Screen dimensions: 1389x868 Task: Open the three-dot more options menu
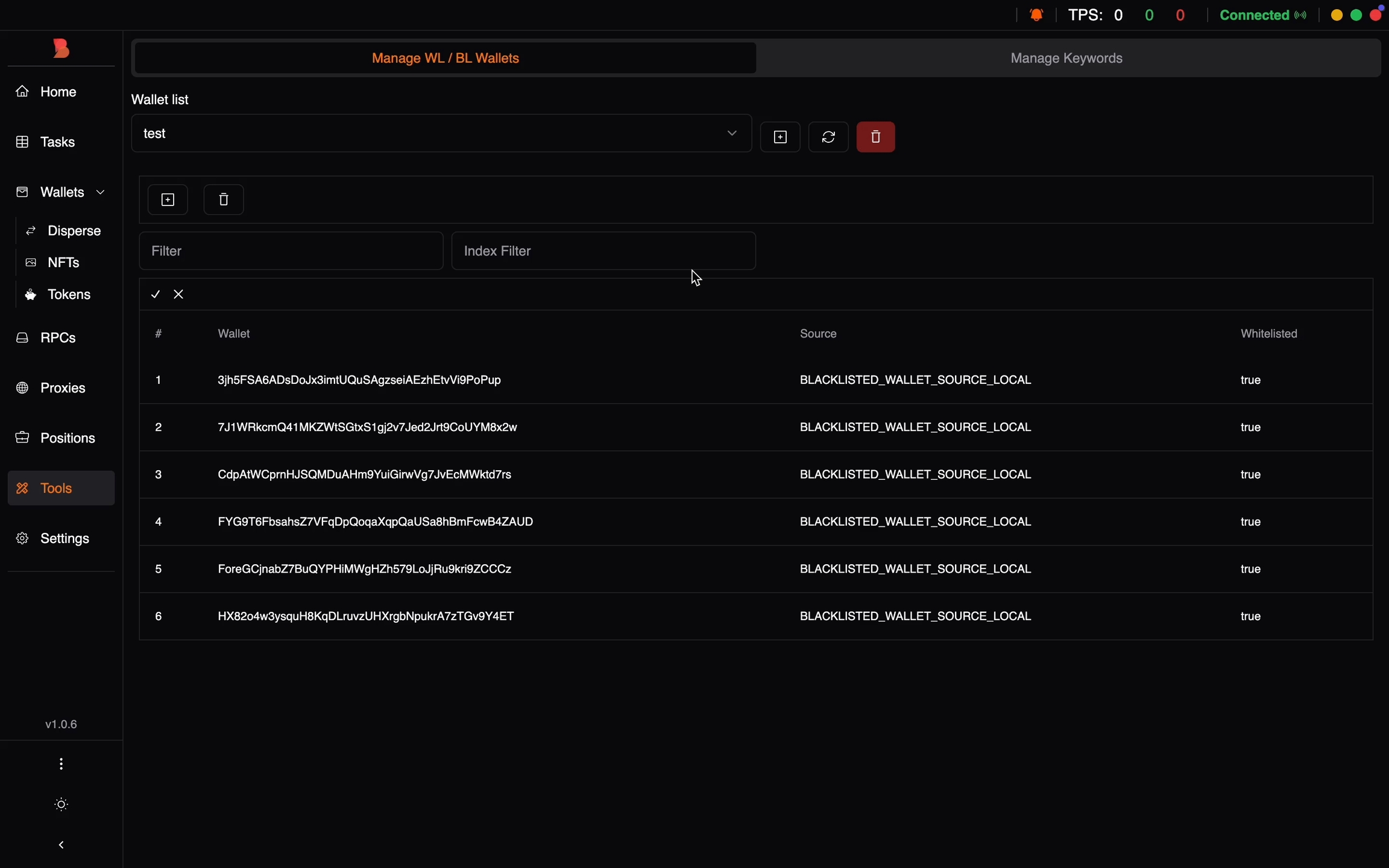coord(61,764)
